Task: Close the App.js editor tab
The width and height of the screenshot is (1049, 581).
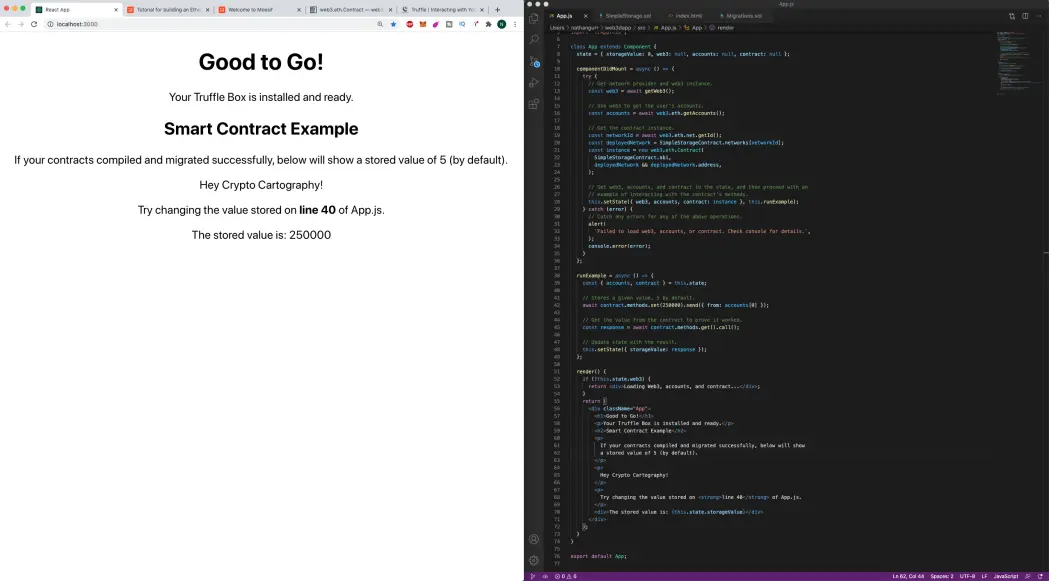Action: tap(585, 15)
